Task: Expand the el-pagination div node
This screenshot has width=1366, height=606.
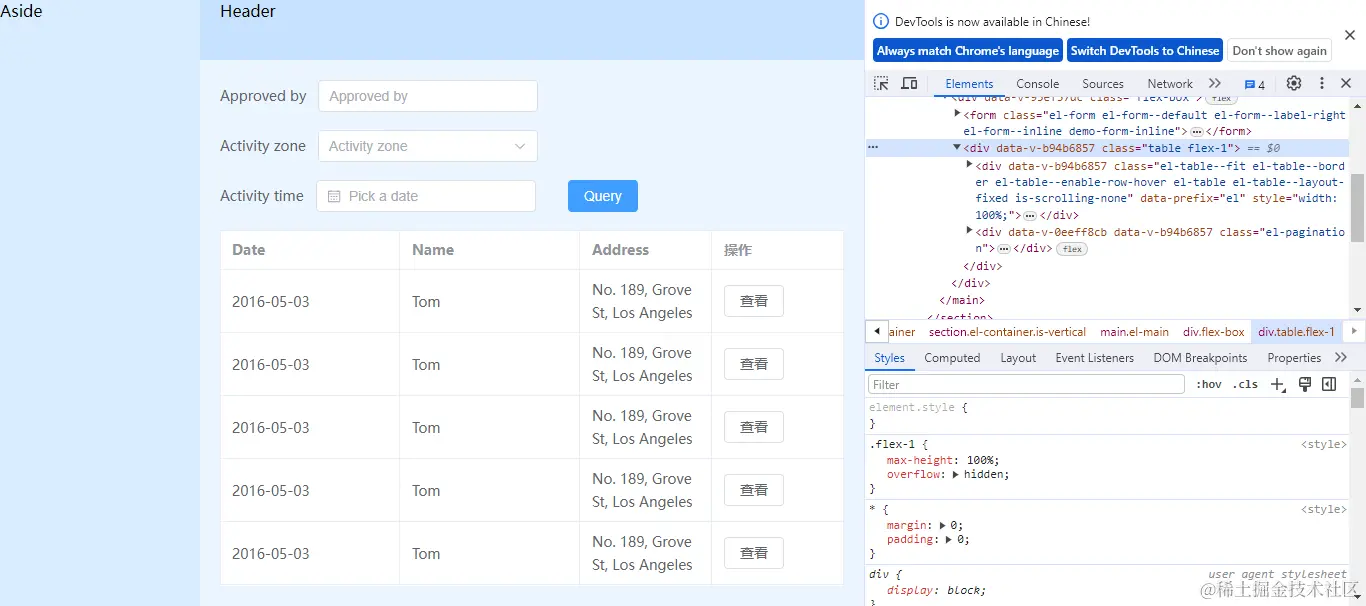Action: point(969,231)
